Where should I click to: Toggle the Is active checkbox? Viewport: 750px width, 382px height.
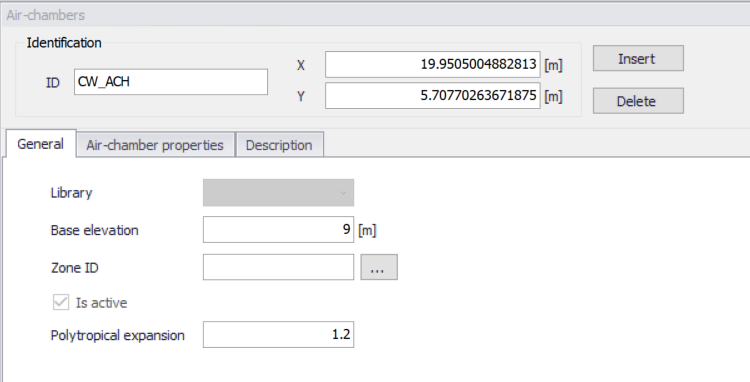(x=61, y=303)
